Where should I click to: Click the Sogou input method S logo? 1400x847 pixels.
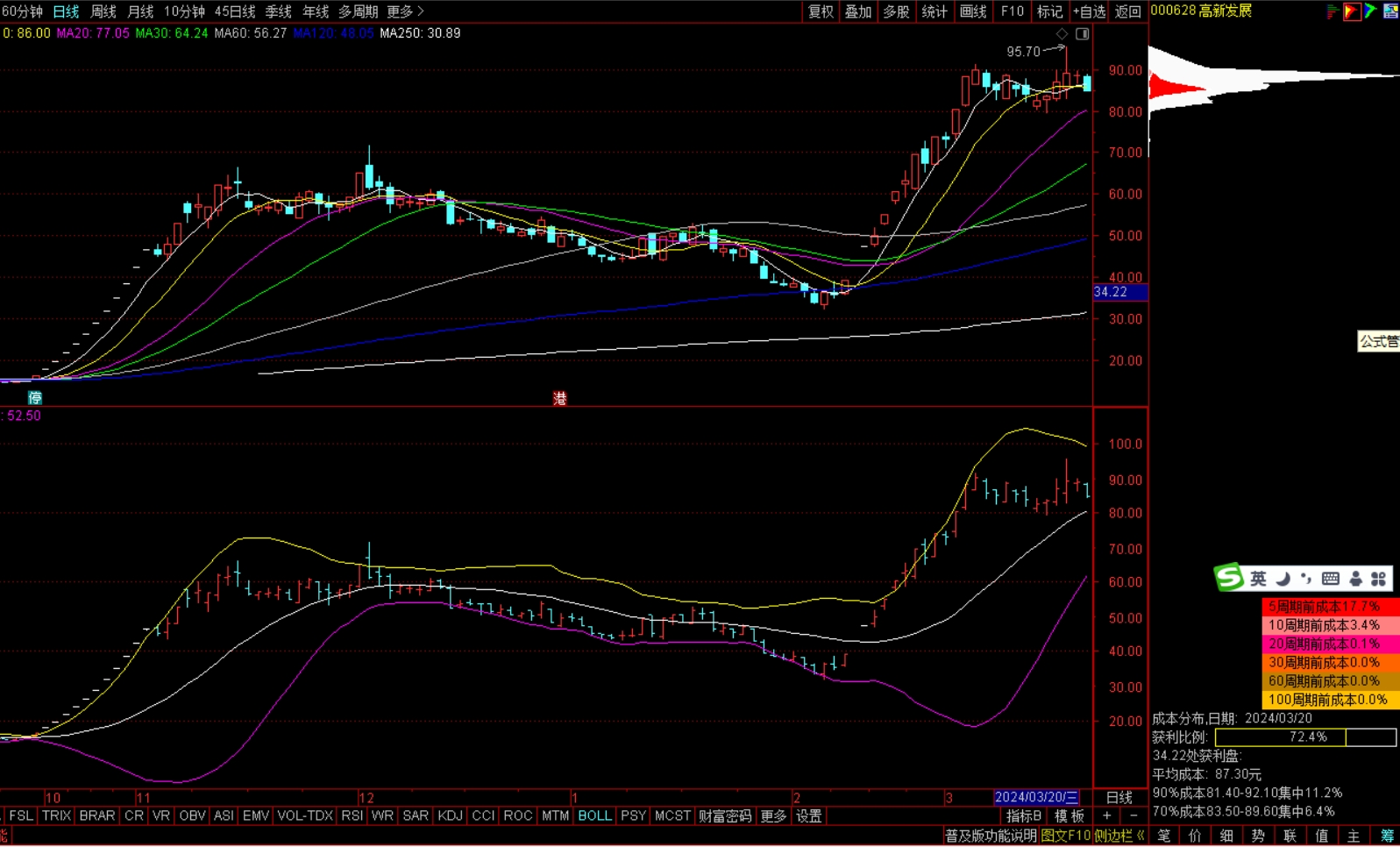pos(1229,578)
